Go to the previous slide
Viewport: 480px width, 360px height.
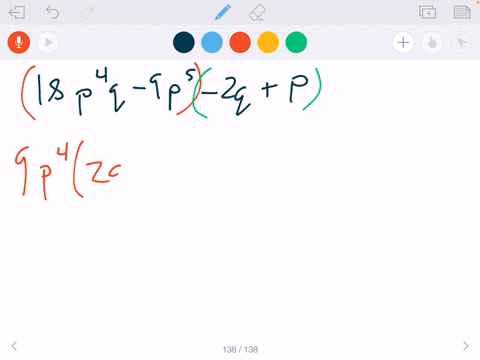click(14, 346)
